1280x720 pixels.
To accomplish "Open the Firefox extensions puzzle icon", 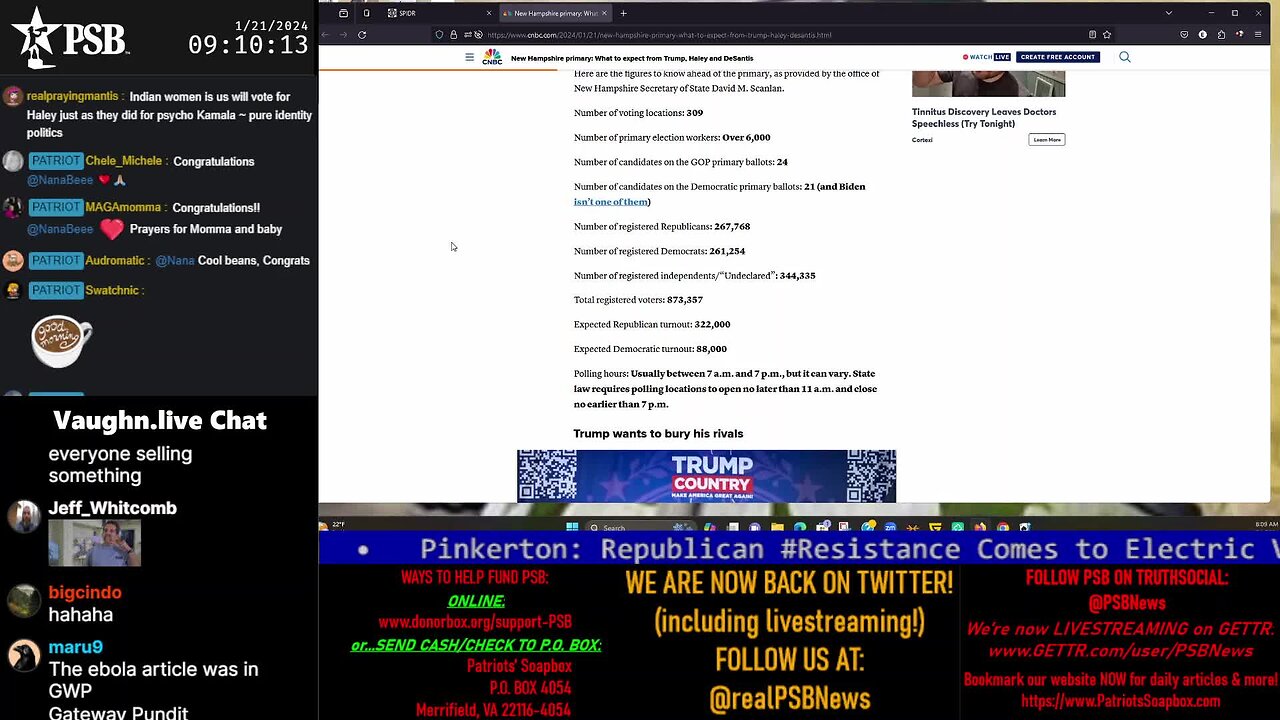I will [1221, 35].
